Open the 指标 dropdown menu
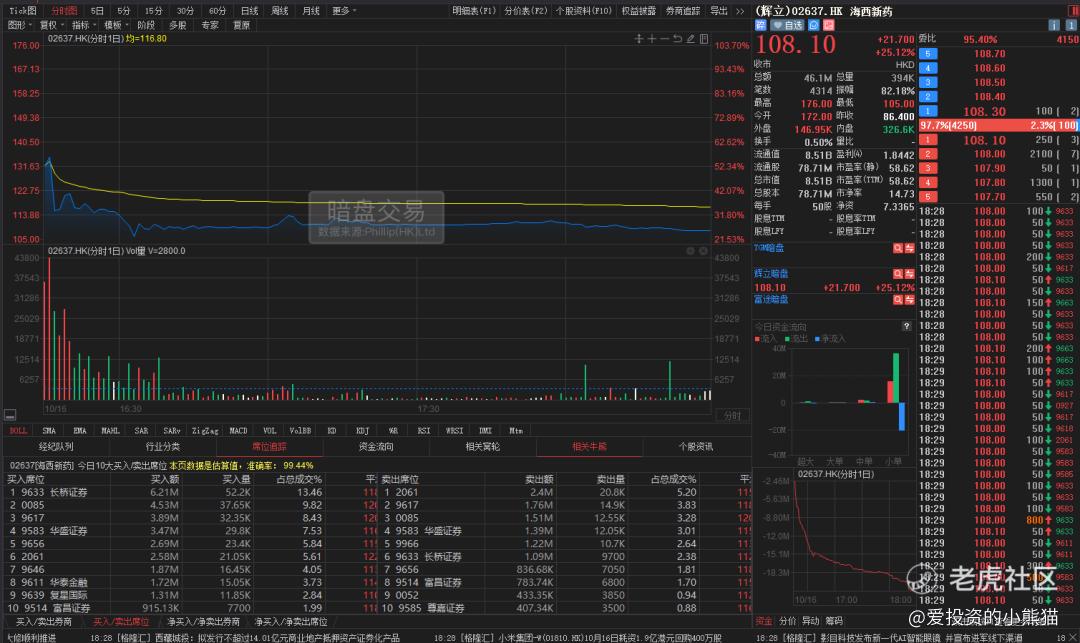 coord(83,25)
